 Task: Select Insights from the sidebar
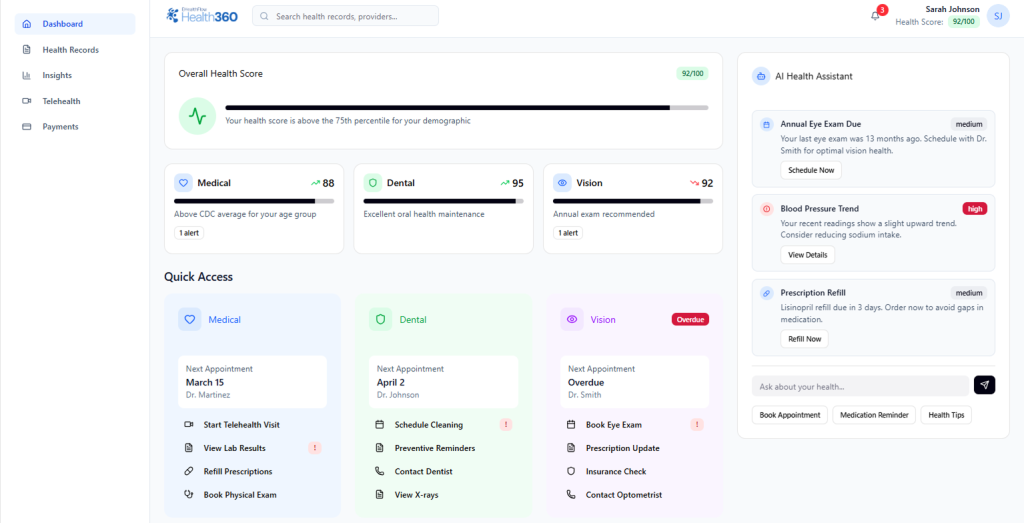pos(57,75)
